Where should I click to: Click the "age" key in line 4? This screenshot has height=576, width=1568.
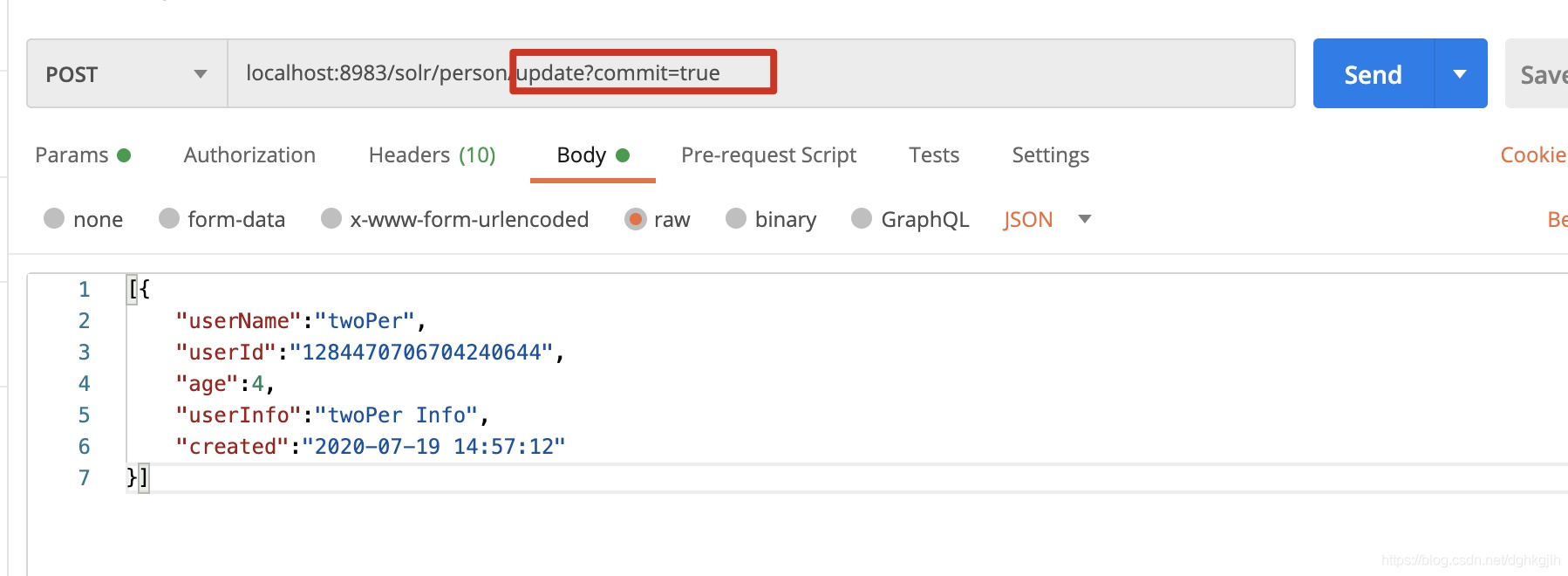pos(207,384)
